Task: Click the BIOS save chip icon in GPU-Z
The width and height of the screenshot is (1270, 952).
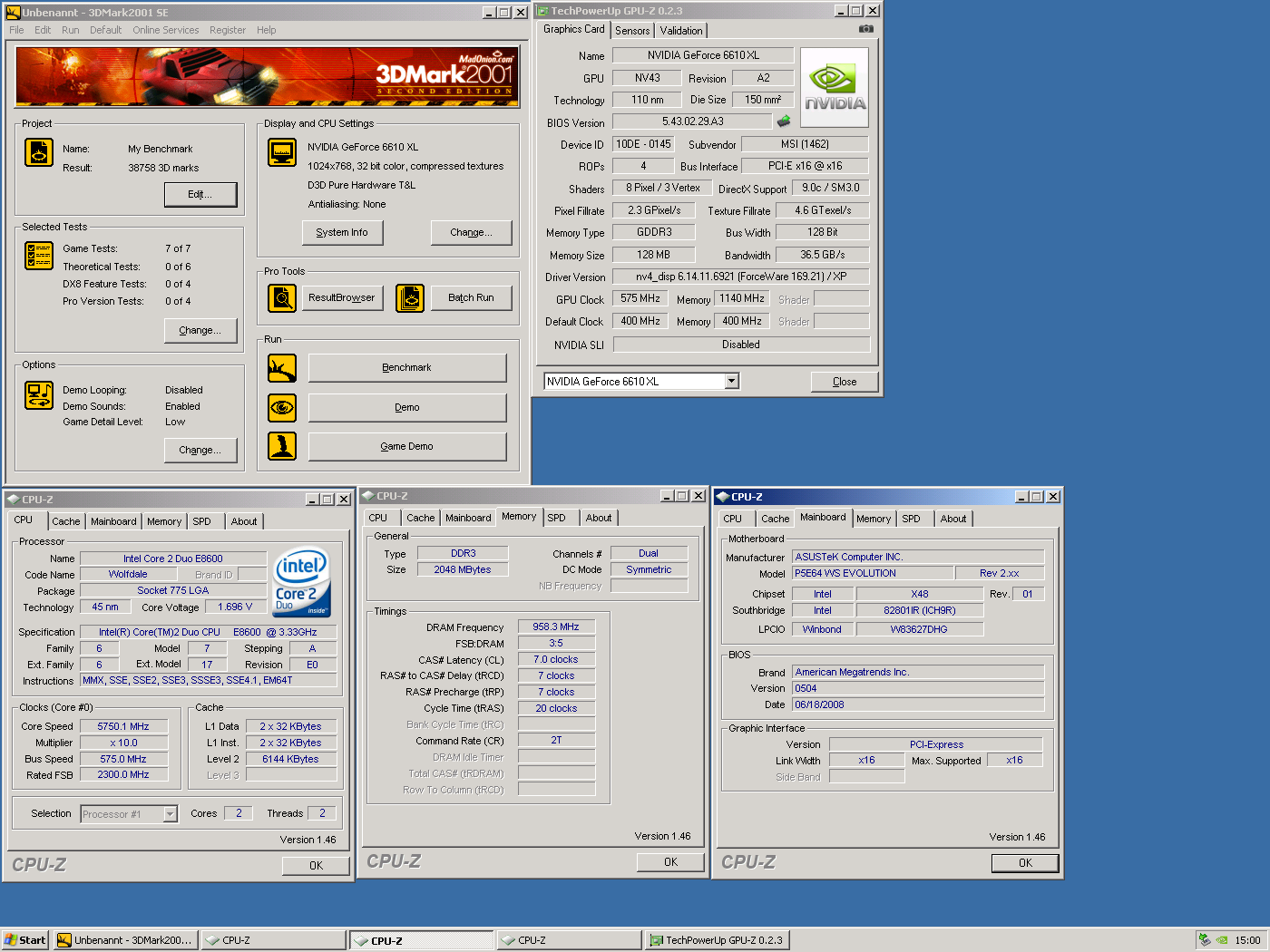Action: (x=784, y=121)
